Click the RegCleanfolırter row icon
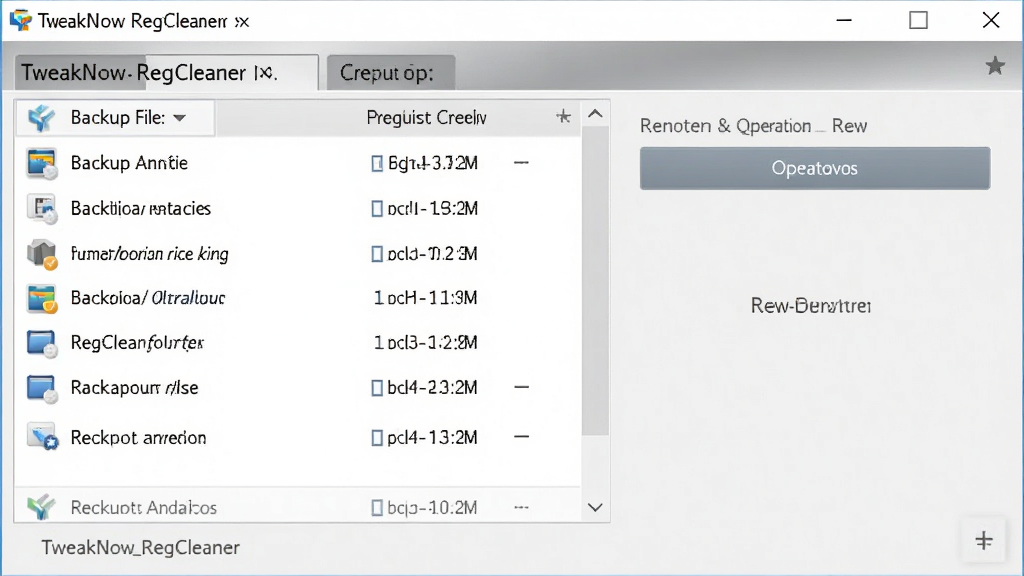 42,344
